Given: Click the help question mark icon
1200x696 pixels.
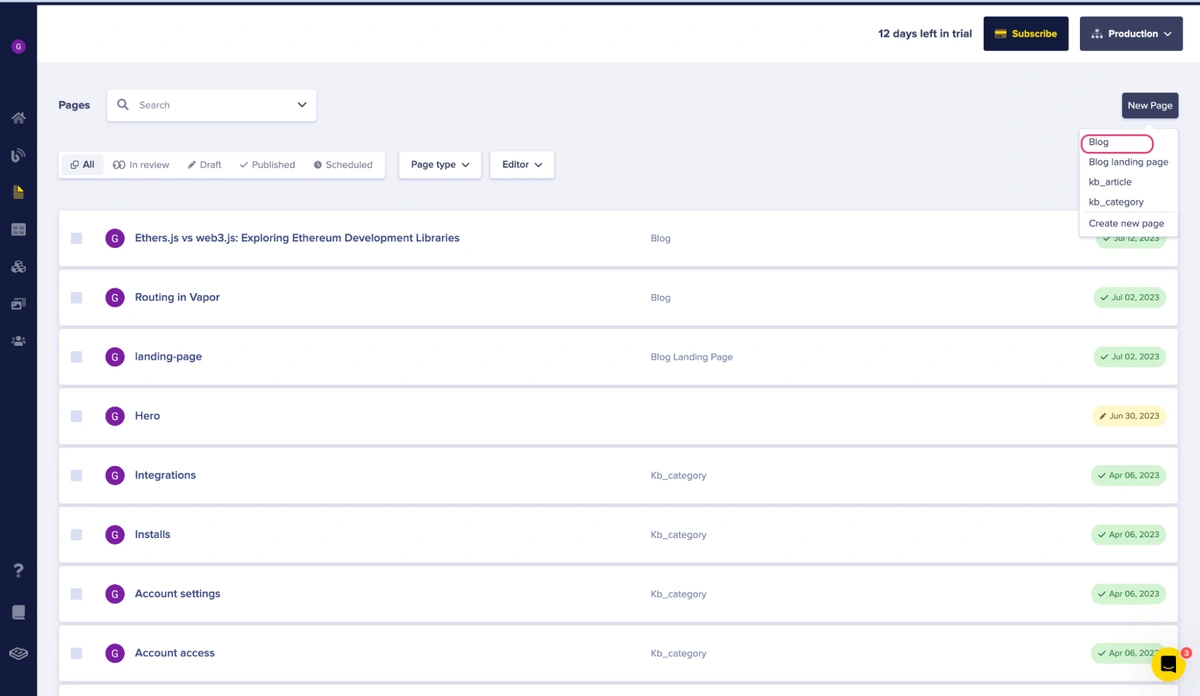Looking at the screenshot, I should click(x=18, y=570).
